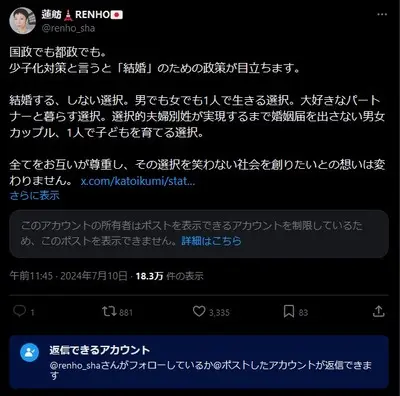The width and height of the screenshot is (400, 396).
Task: Click the person-check icon in reply notice
Action: (x=30, y=352)
